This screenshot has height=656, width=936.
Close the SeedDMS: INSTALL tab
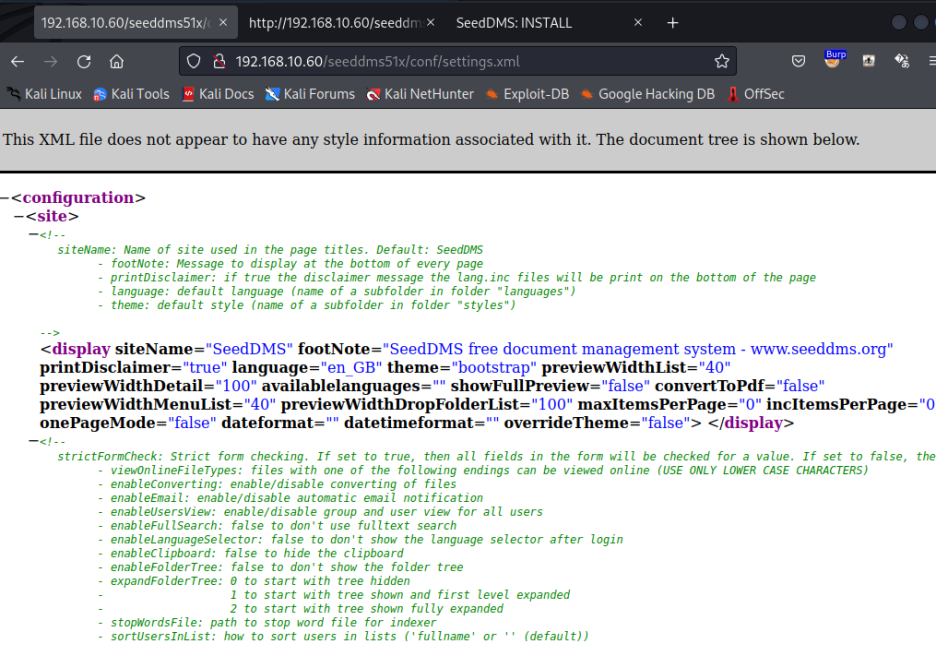[x=638, y=22]
